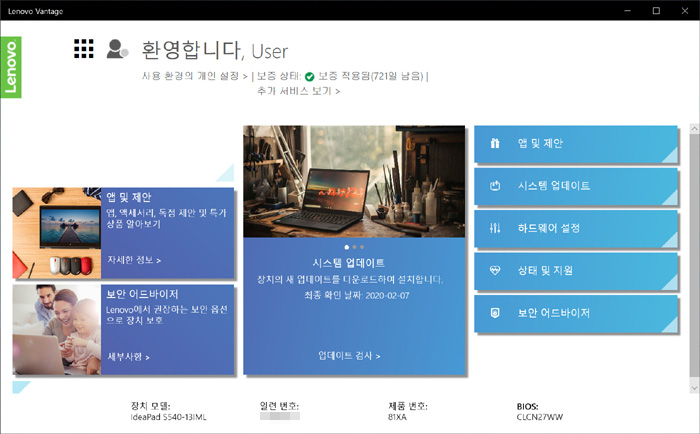Screen dimensions: 700x434
Task: Click the update icon beside 시스템 업데이트 tile
Action: [495, 186]
